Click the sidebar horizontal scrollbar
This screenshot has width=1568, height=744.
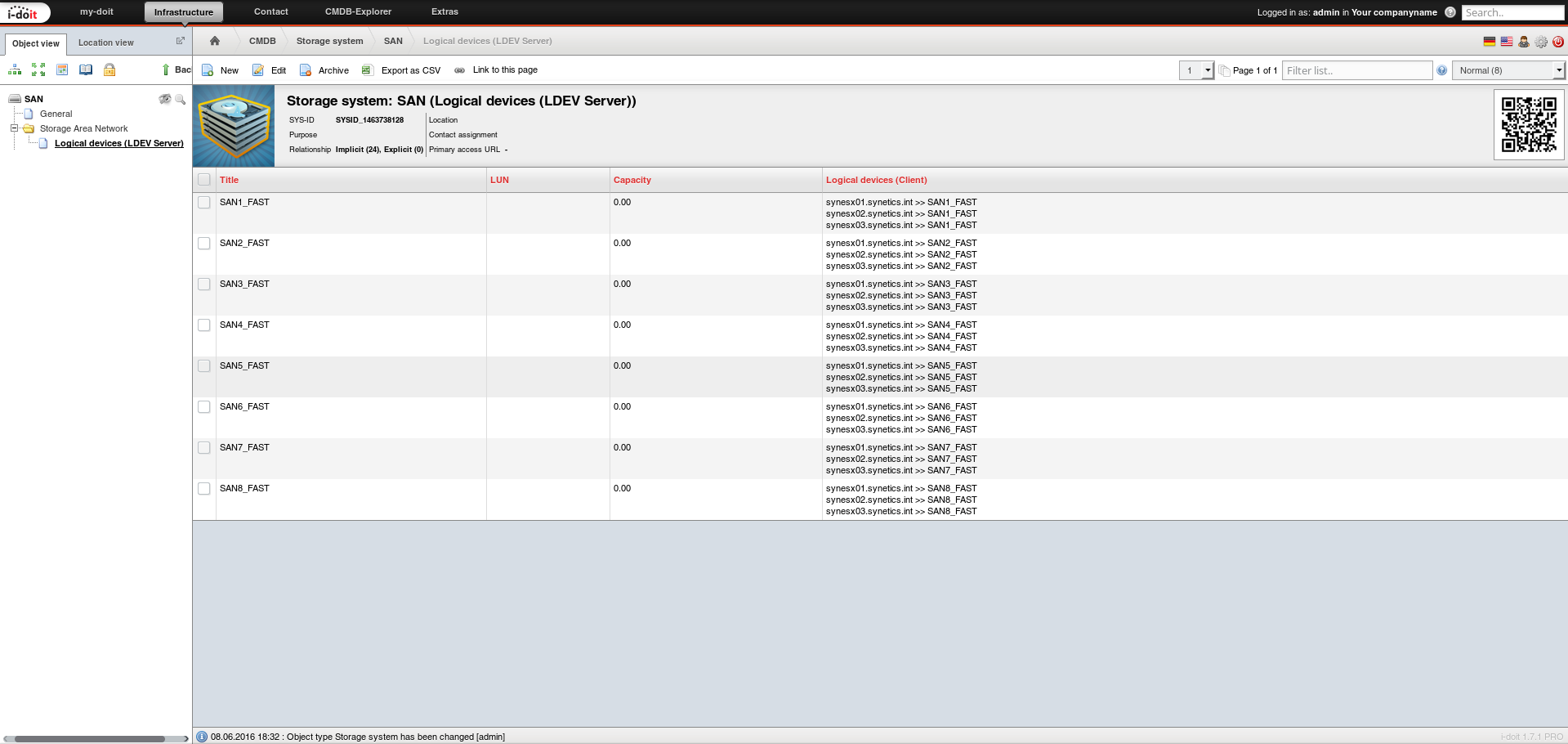tap(90, 738)
